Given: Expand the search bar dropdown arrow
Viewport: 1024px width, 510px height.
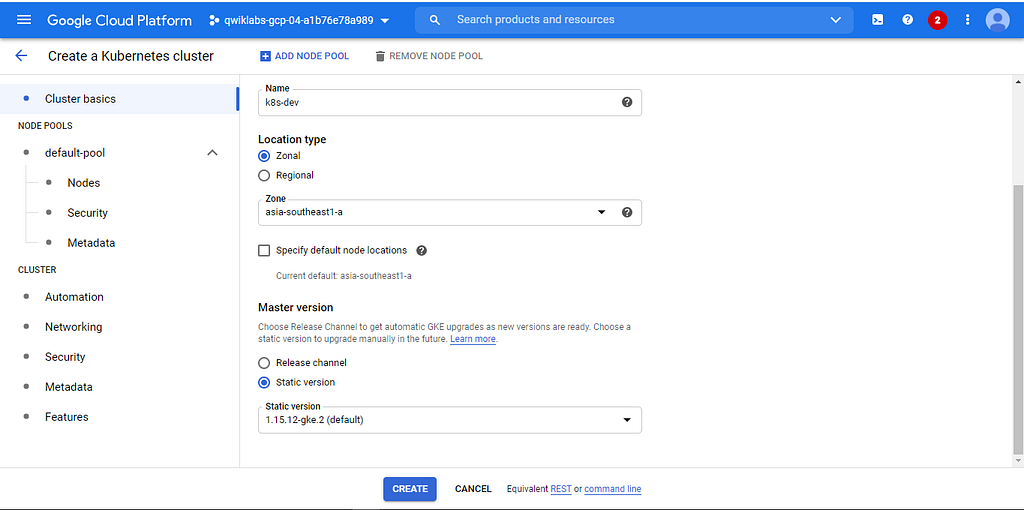Looking at the screenshot, I should (835, 20).
